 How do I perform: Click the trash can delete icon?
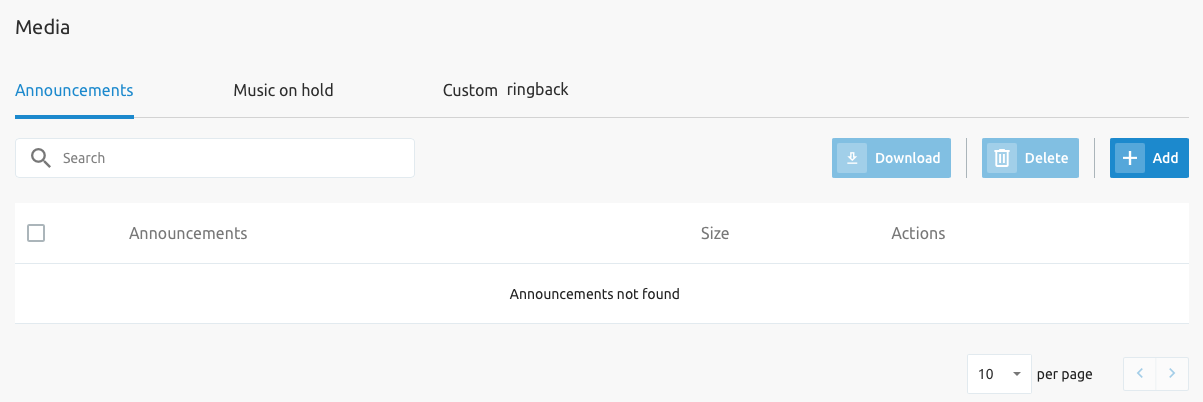[1002, 158]
